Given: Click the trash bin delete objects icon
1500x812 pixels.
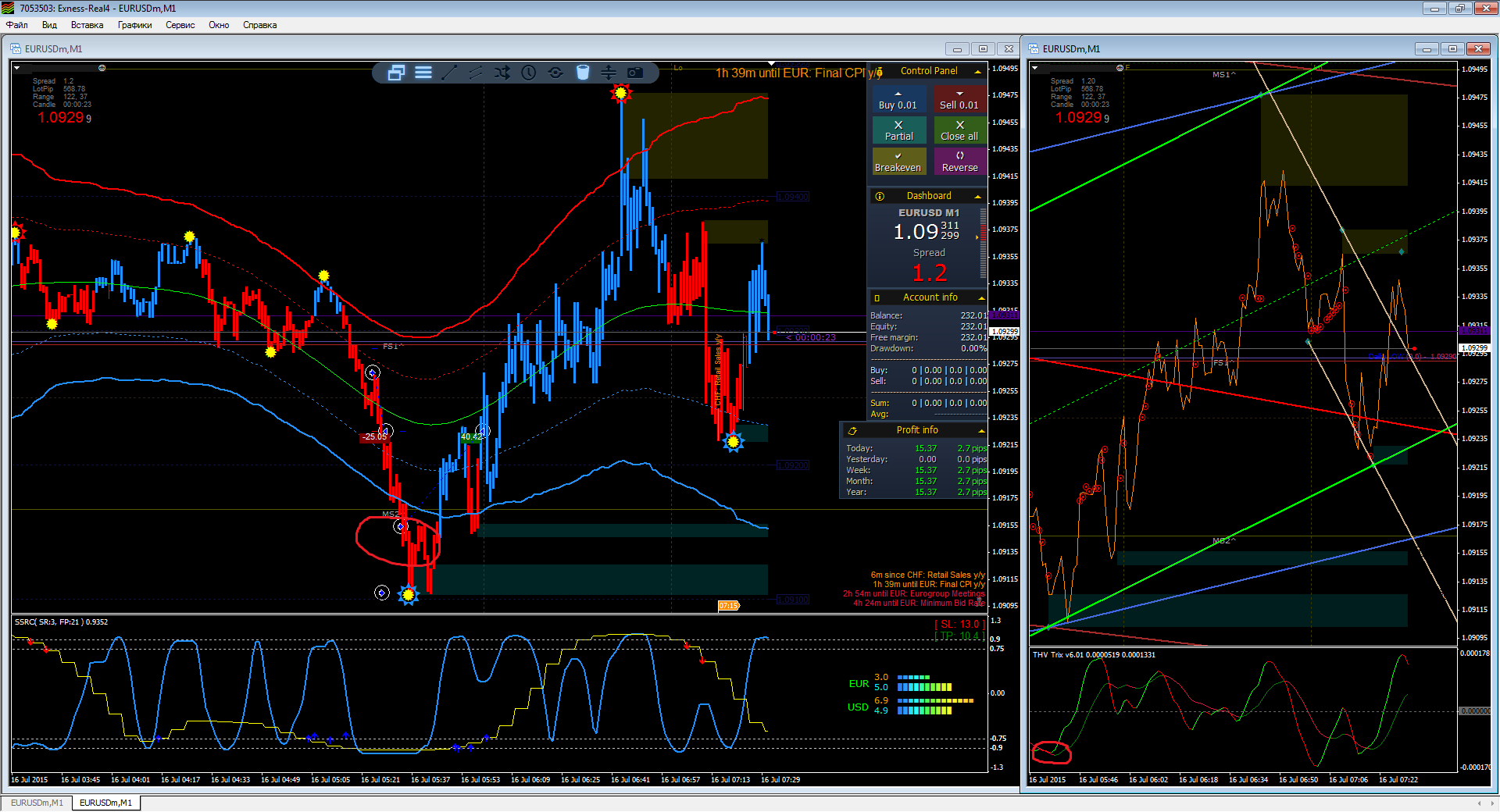Looking at the screenshot, I should pyautogui.click(x=582, y=73).
